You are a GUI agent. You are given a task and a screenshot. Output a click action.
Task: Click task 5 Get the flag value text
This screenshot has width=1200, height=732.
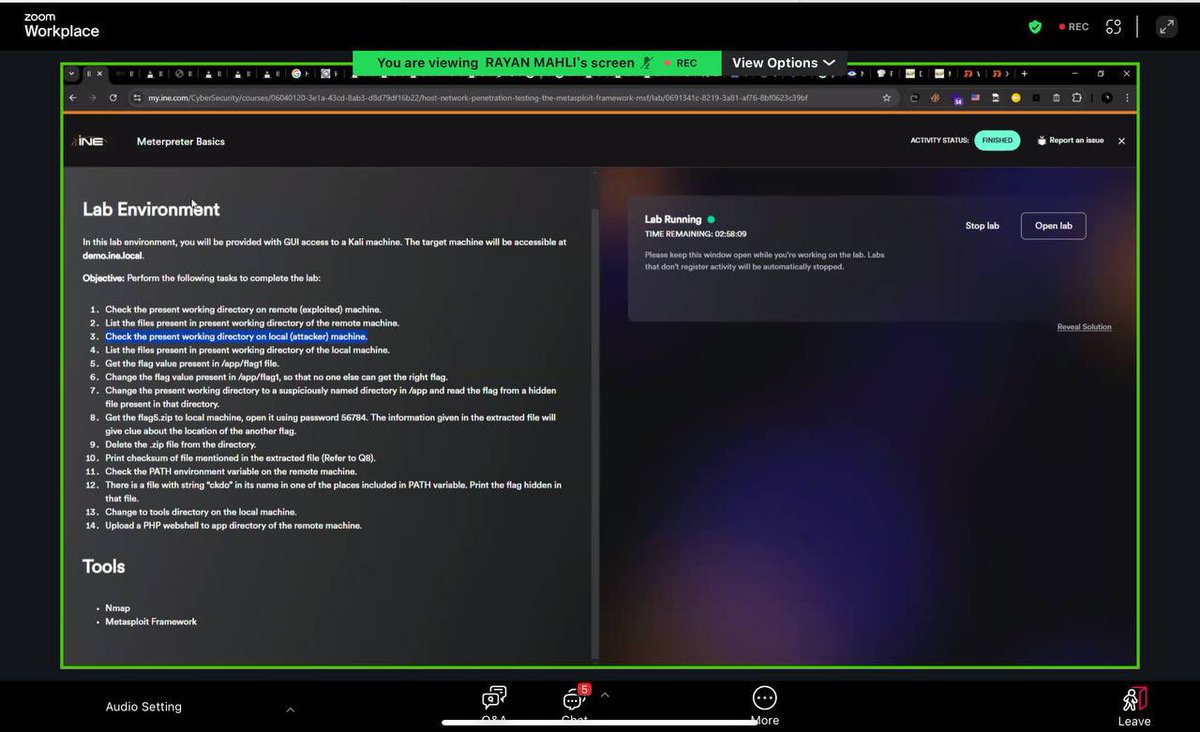point(192,364)
